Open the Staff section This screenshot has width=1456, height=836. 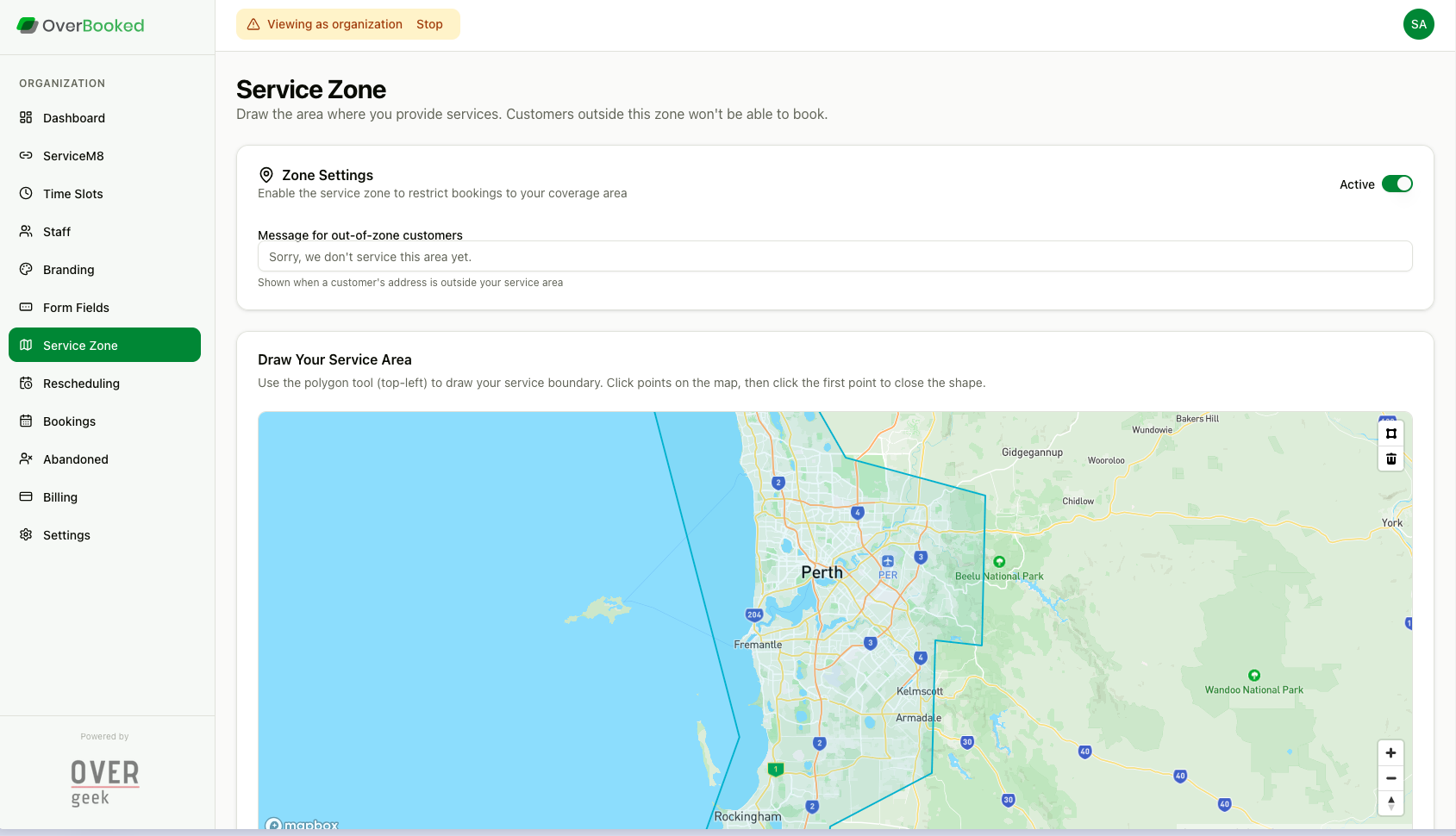coord(56,231)
